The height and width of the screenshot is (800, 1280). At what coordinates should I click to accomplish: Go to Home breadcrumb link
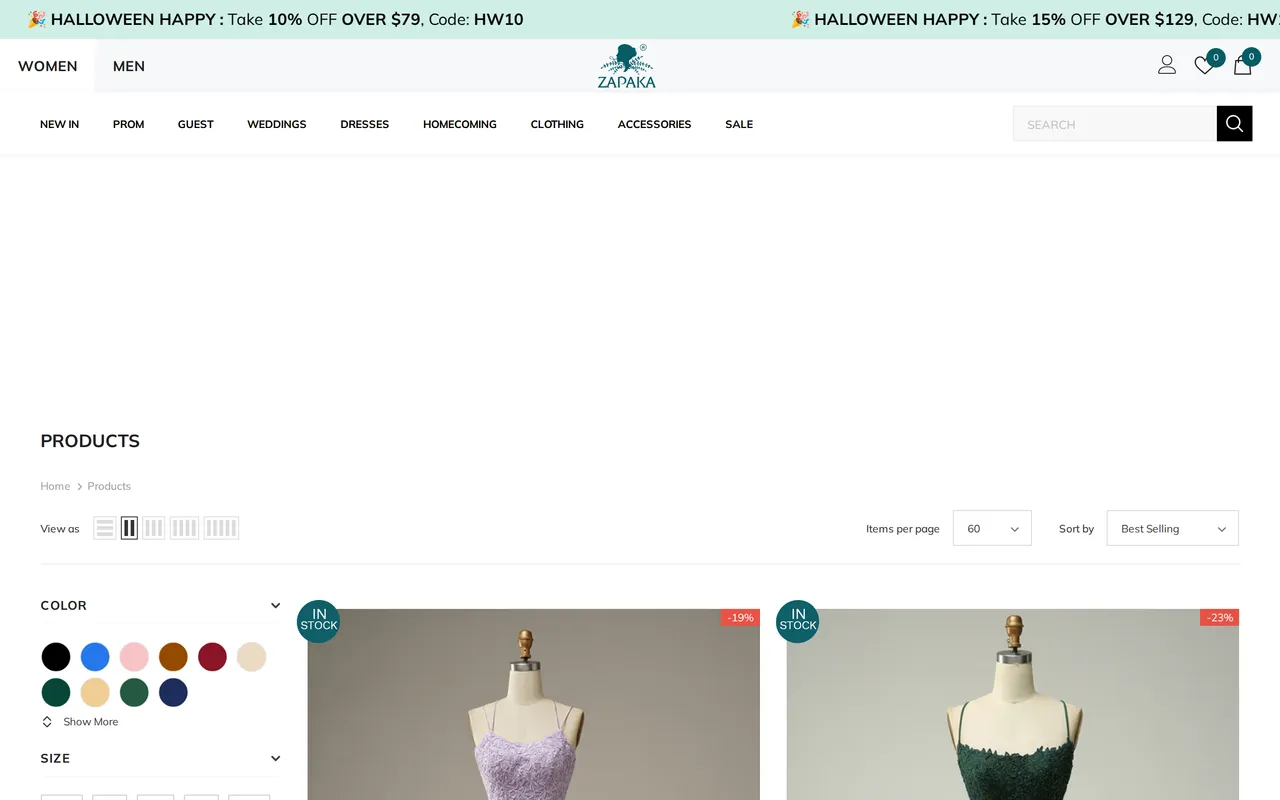coord(55,486)
